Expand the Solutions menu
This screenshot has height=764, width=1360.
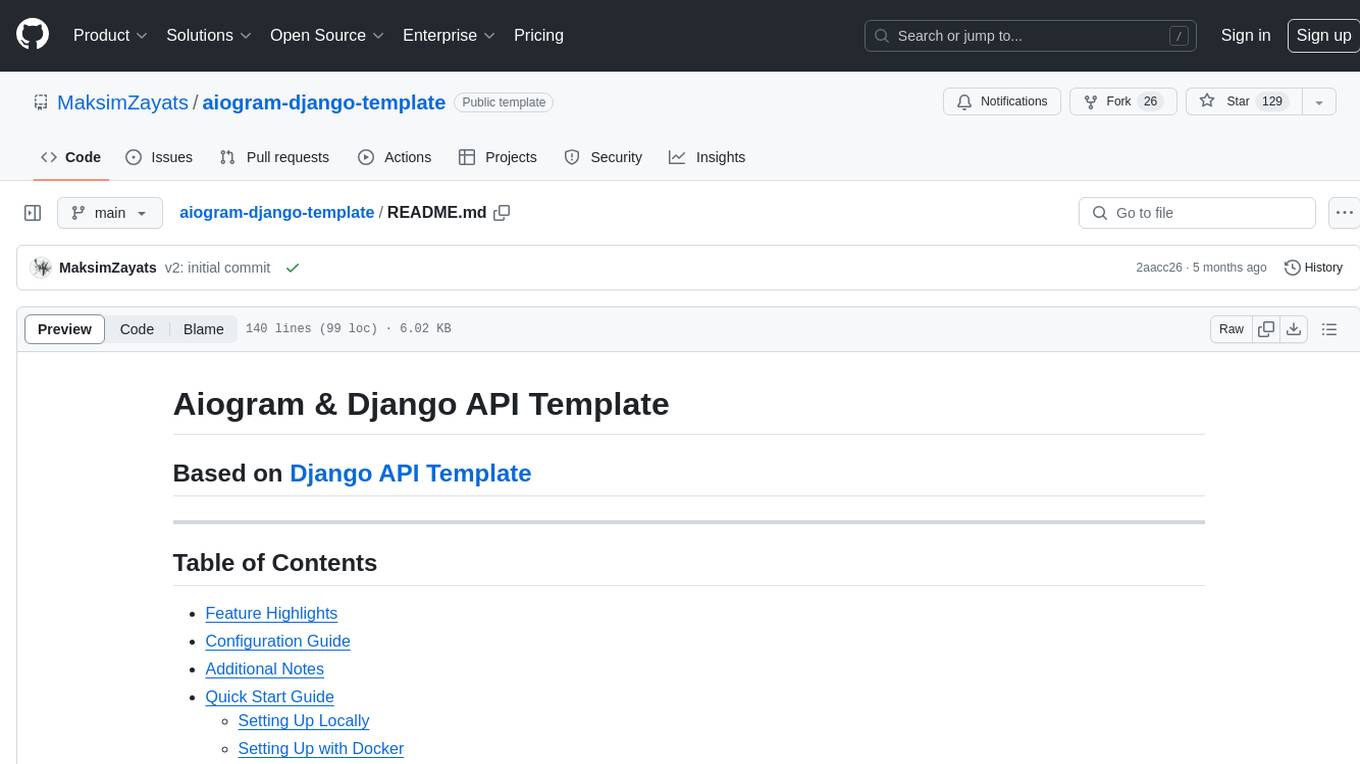click(x=209, y=35)
